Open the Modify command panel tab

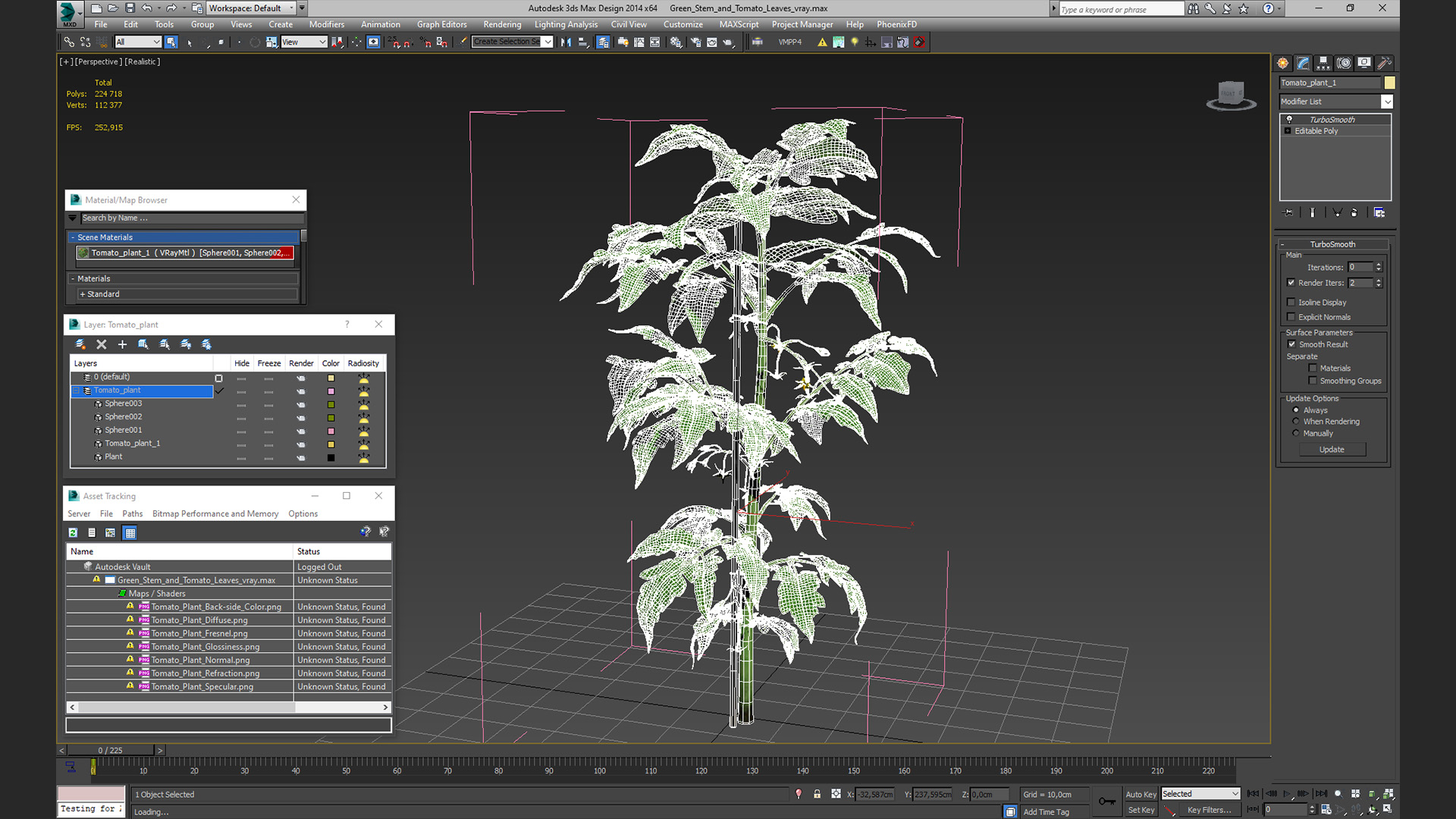pos(1303,63)
